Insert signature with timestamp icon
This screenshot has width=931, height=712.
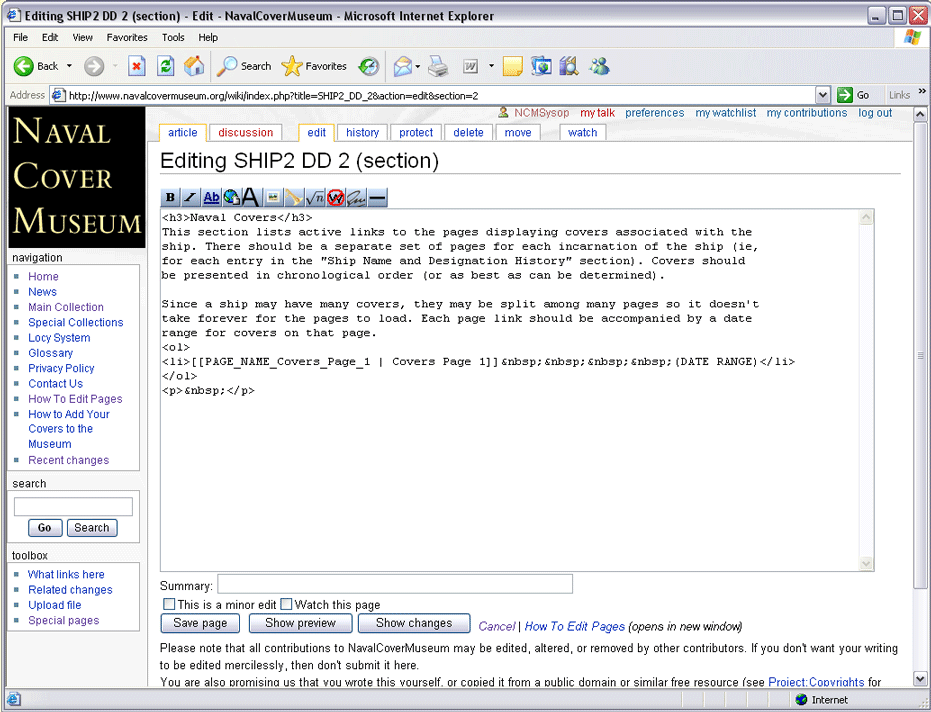356,198
